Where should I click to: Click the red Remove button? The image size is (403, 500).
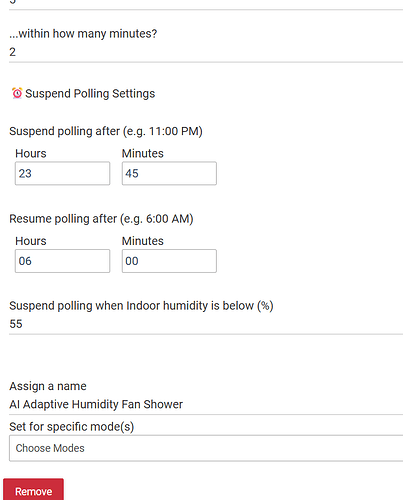click(x=33, y=490)
